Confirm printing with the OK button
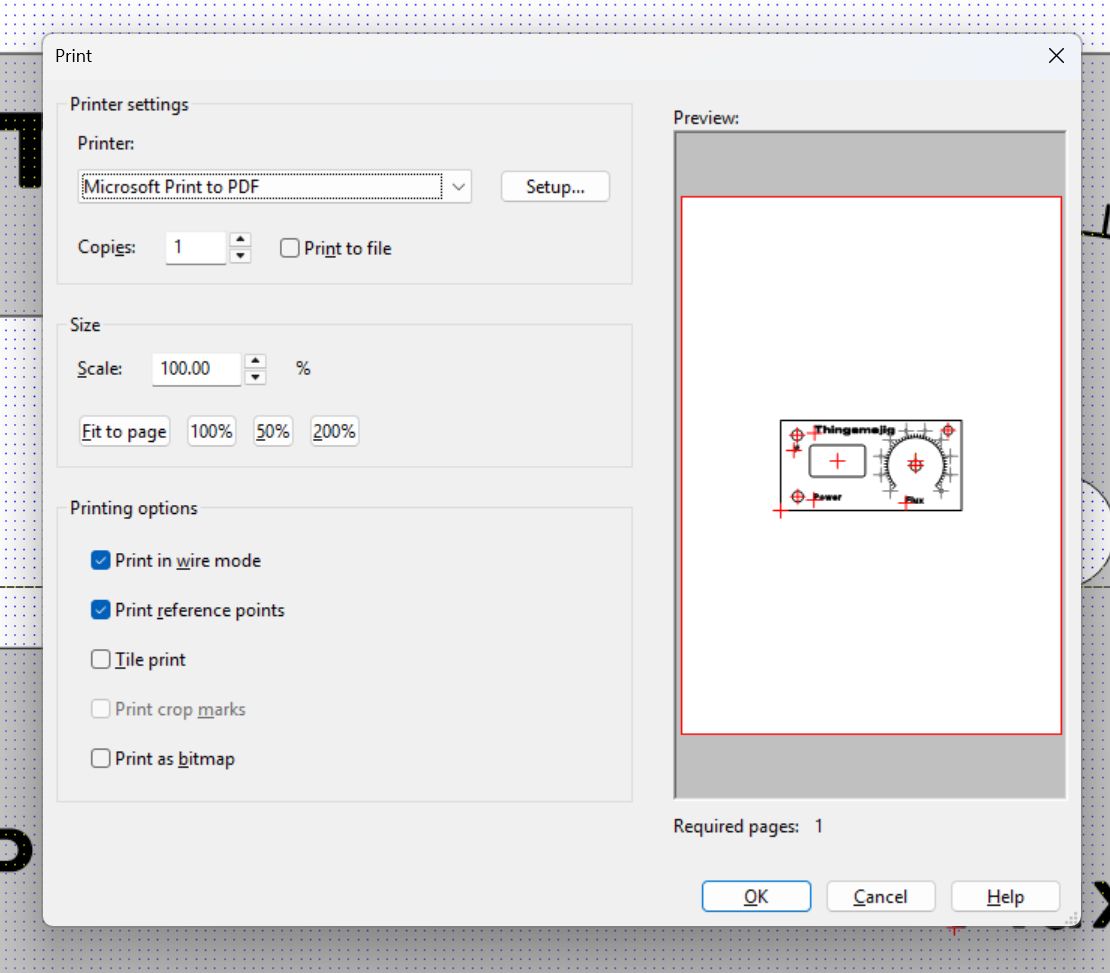This screenshot has height=973, width=1110. [x=756, y=897]
